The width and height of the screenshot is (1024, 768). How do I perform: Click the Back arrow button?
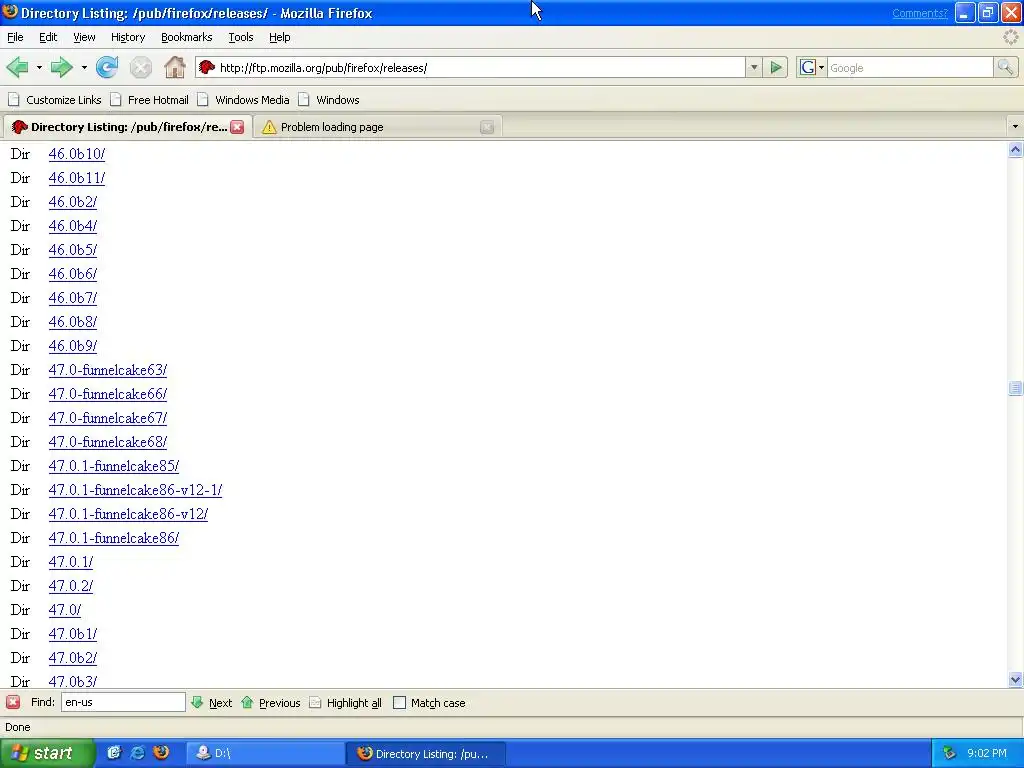click(18, 67)
